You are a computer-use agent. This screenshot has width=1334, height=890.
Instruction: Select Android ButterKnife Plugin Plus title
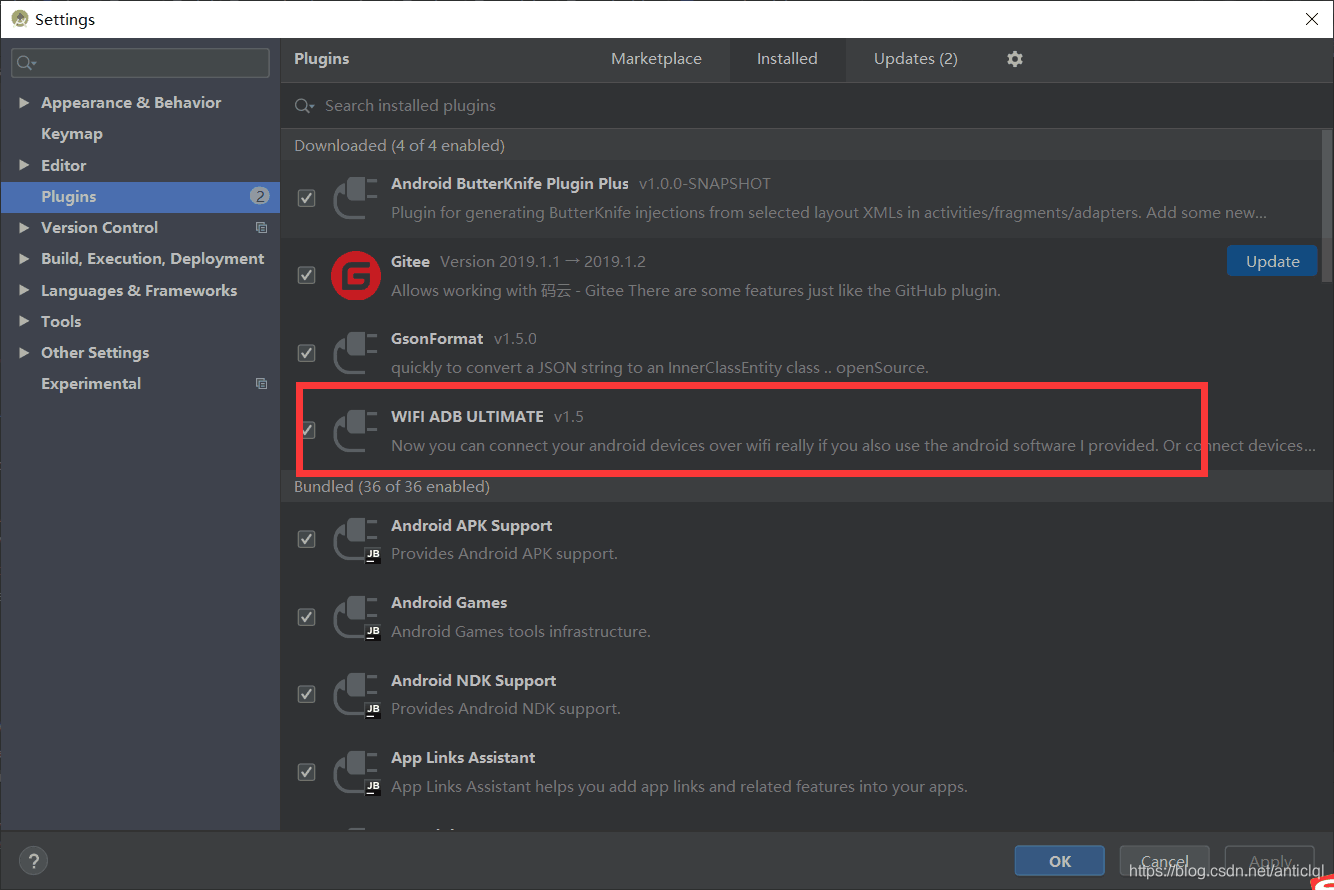(510, 184)
